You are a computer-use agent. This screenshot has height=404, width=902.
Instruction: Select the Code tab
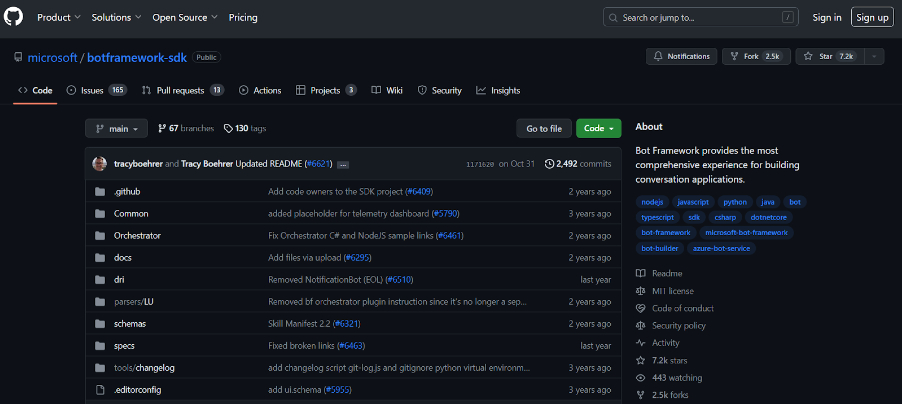[x=35, y=90]
